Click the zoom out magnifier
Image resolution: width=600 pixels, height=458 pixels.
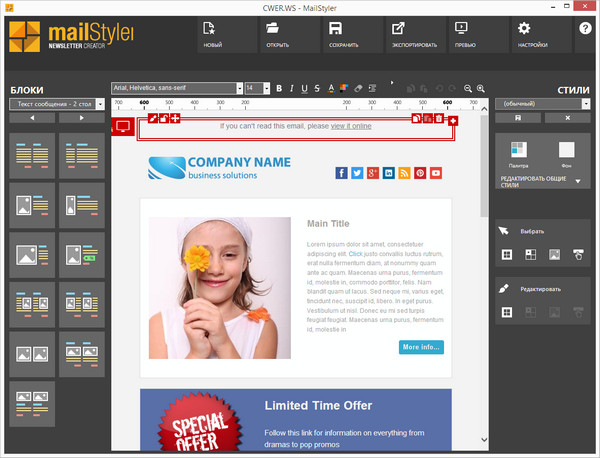coord(468,88)
